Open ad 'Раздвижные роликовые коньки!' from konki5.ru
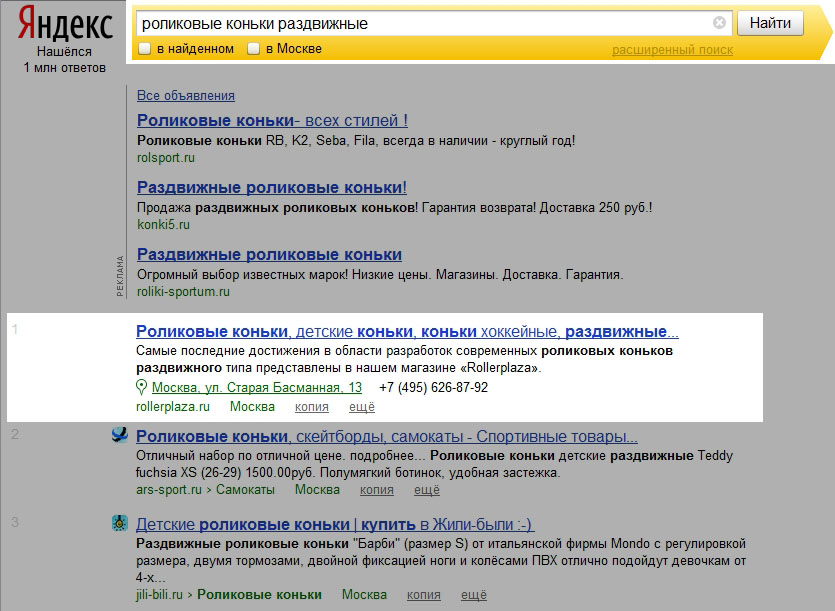 tap(272, 188)
